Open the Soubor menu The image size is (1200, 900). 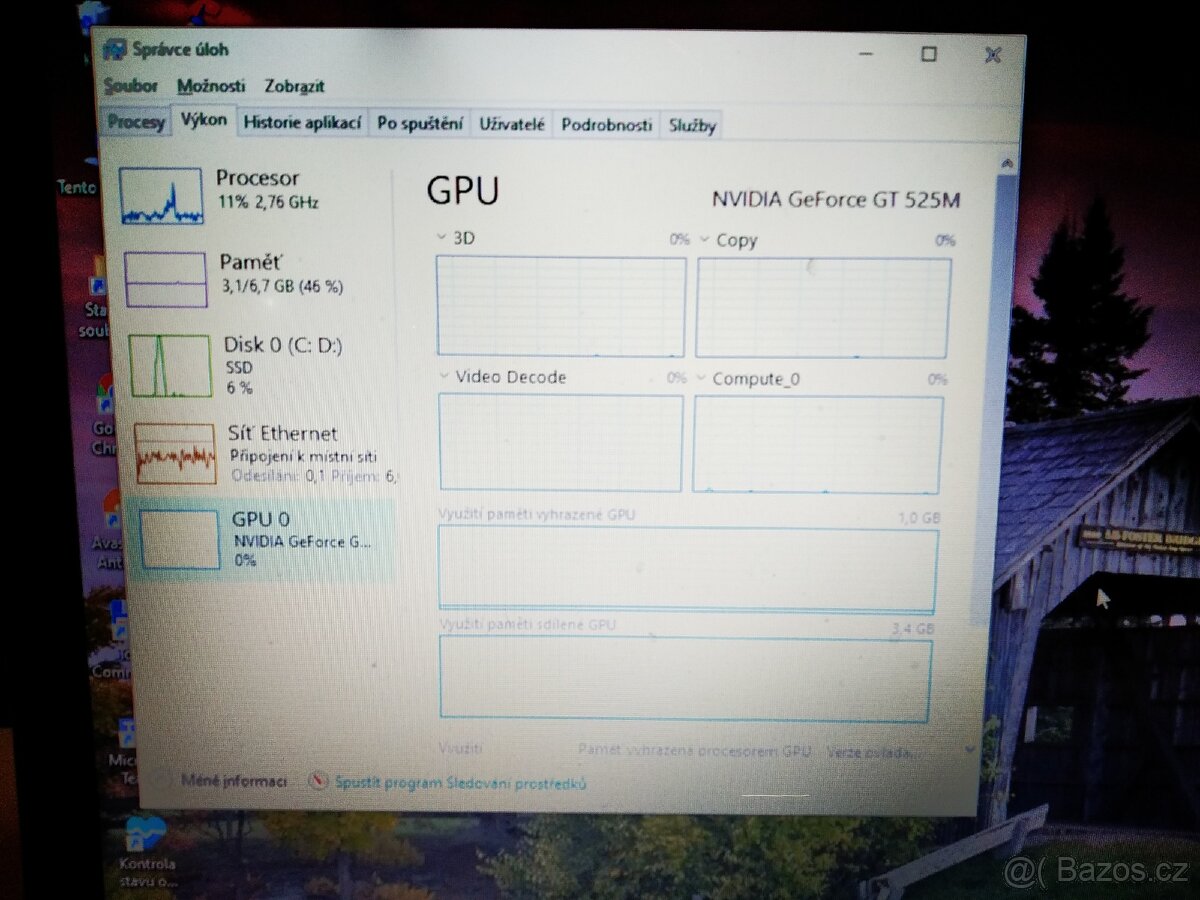tap(131, 86)
